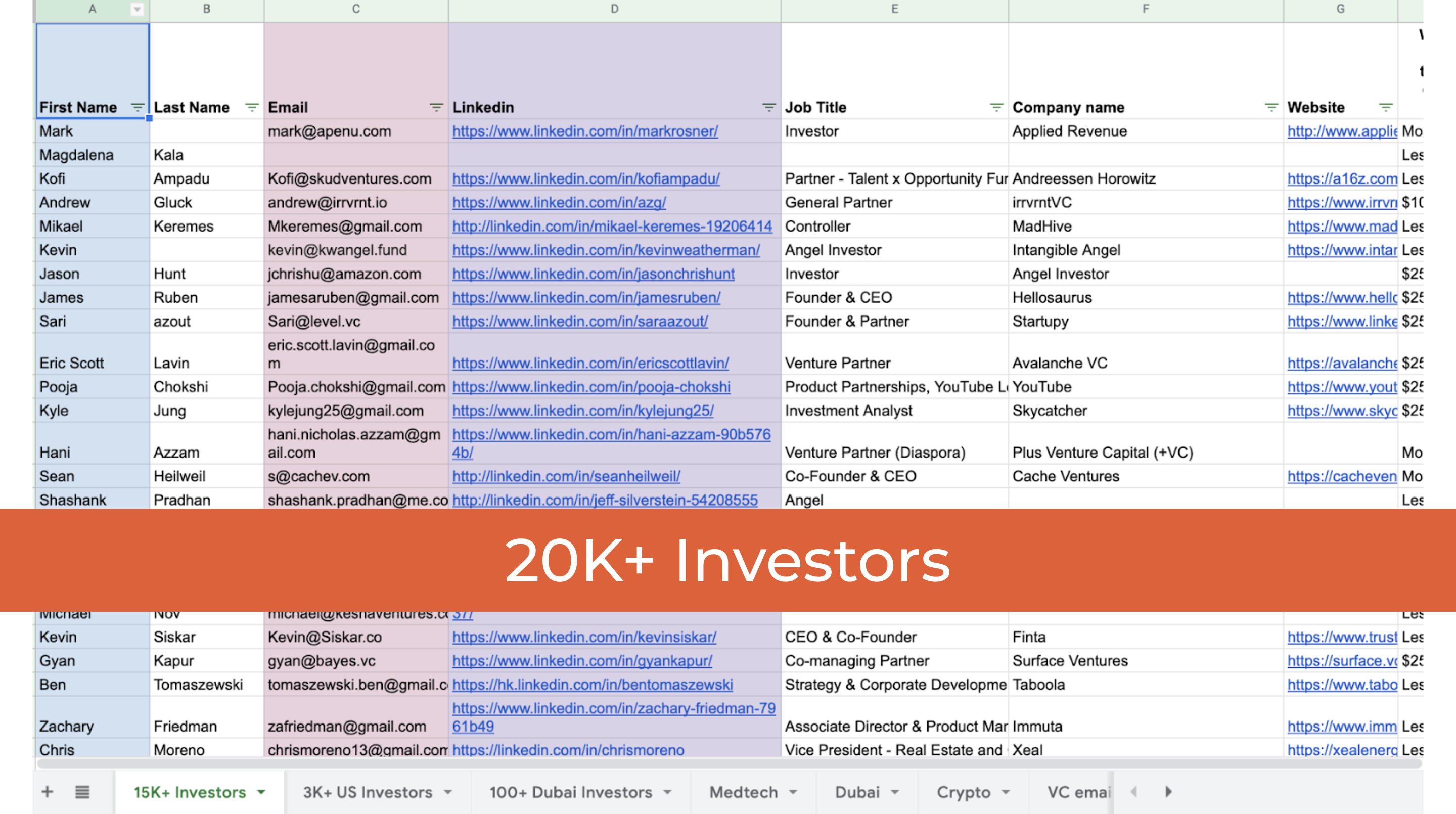Screen dimensions: 1456x814
Task: Open filter icon for Email column
Action: pyautogui.click(x=436, y=107)
